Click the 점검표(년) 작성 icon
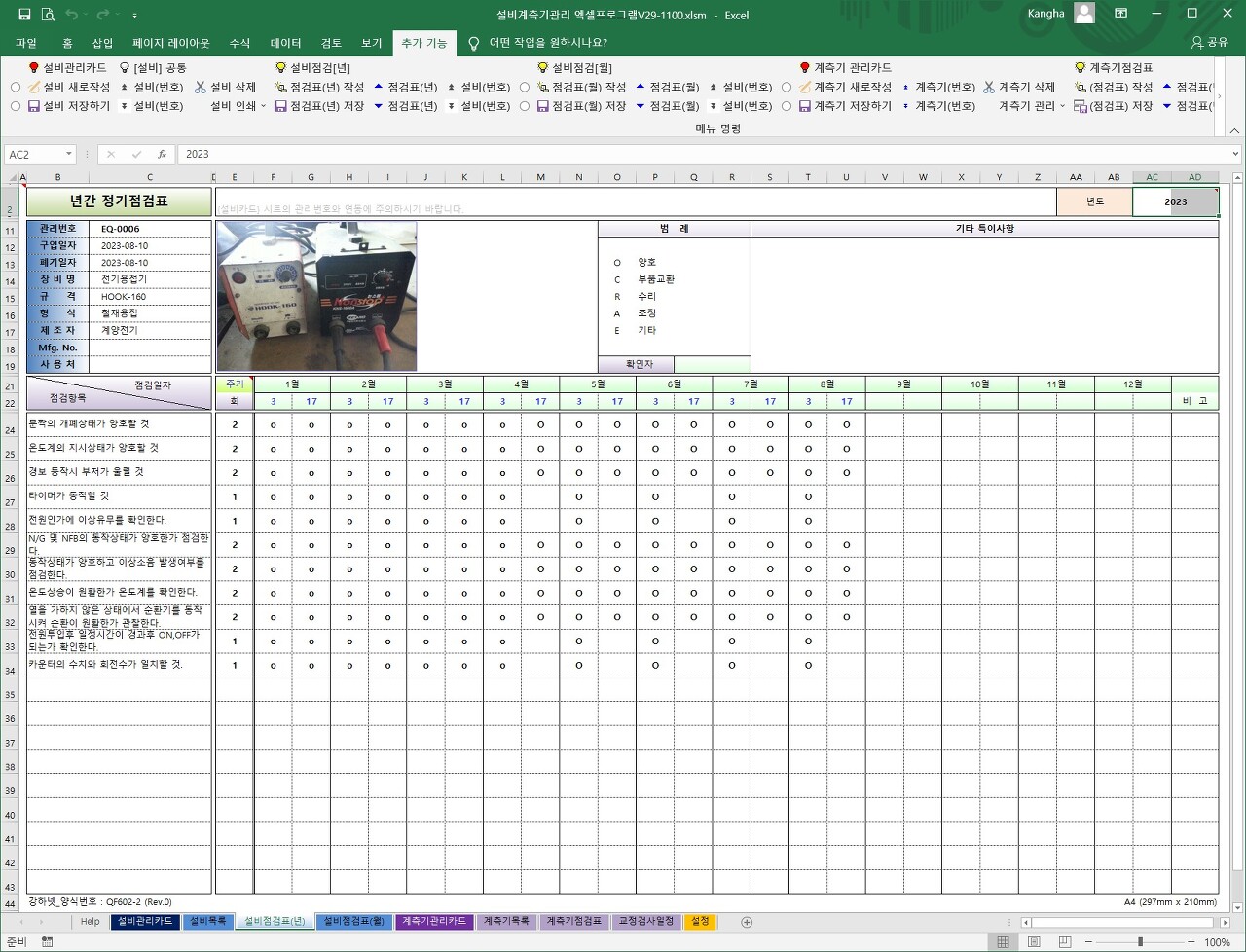The image size is (1246, 952). coord(281,87)
